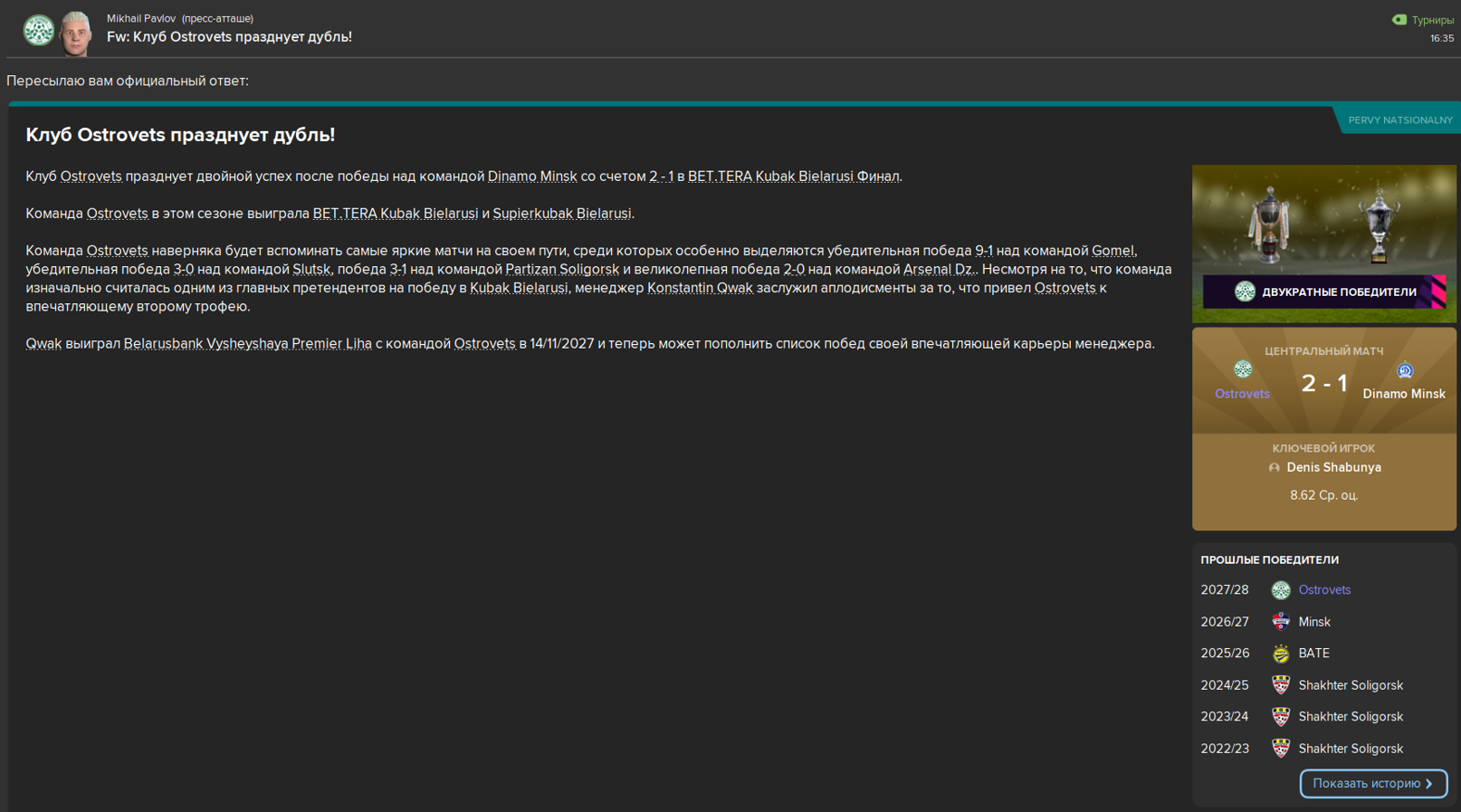Open the Slutsk team link
This screenshot has height=812, width=1461.
coord(311,269)
